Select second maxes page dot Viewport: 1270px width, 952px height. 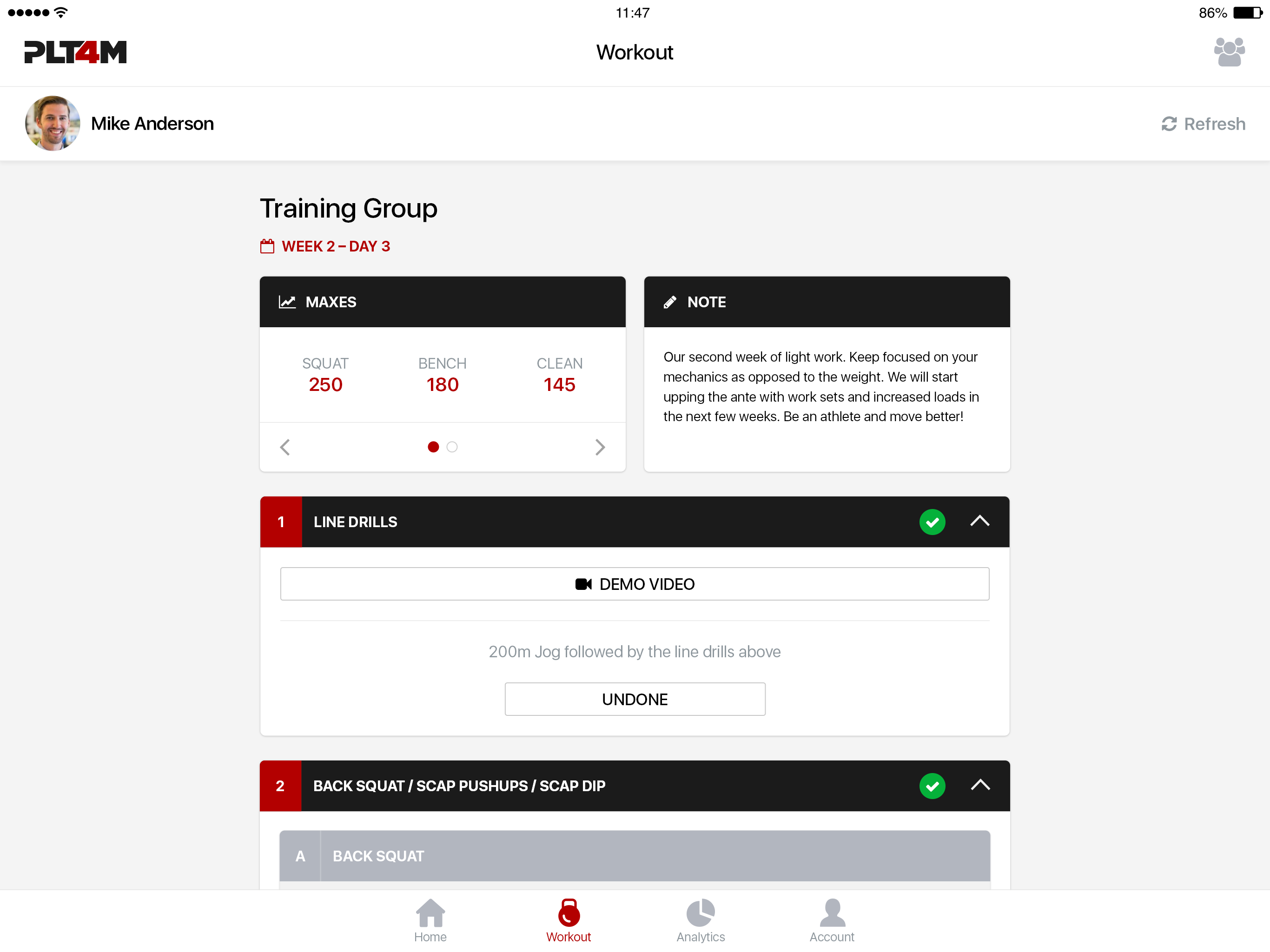click(x=452, y=447)
